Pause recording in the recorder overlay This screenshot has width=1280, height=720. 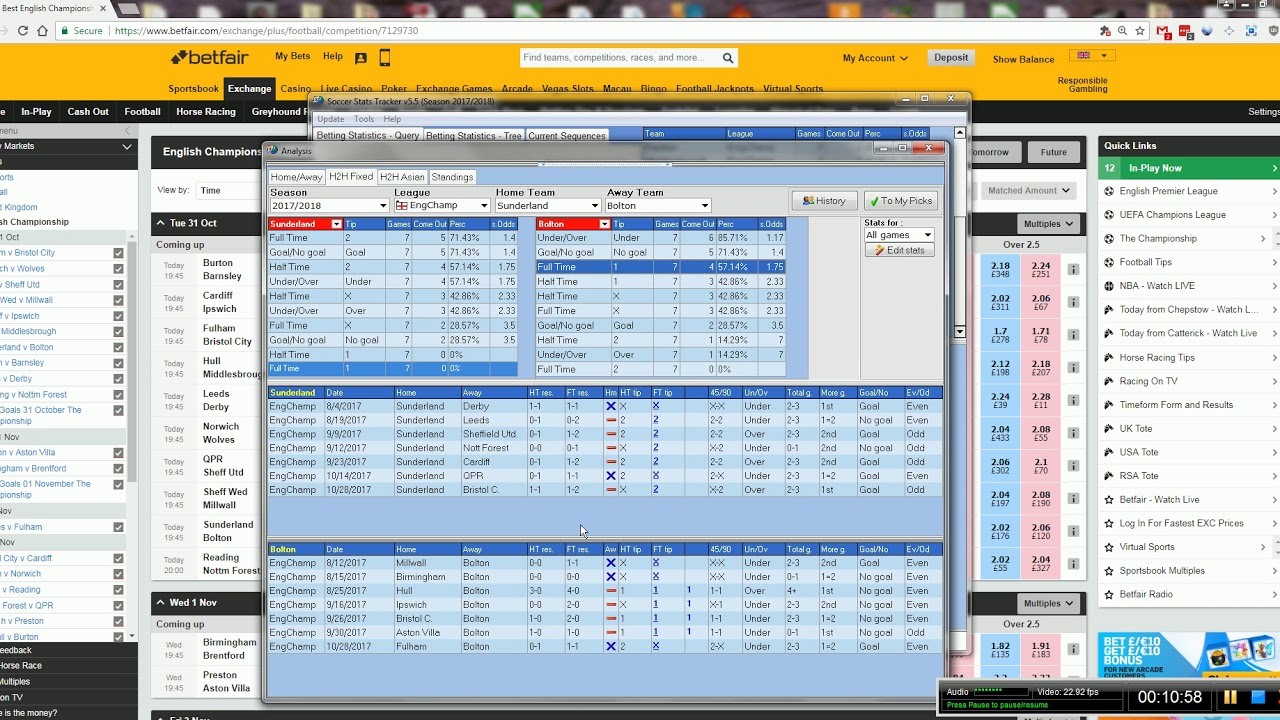click(x=1231, y=697)
